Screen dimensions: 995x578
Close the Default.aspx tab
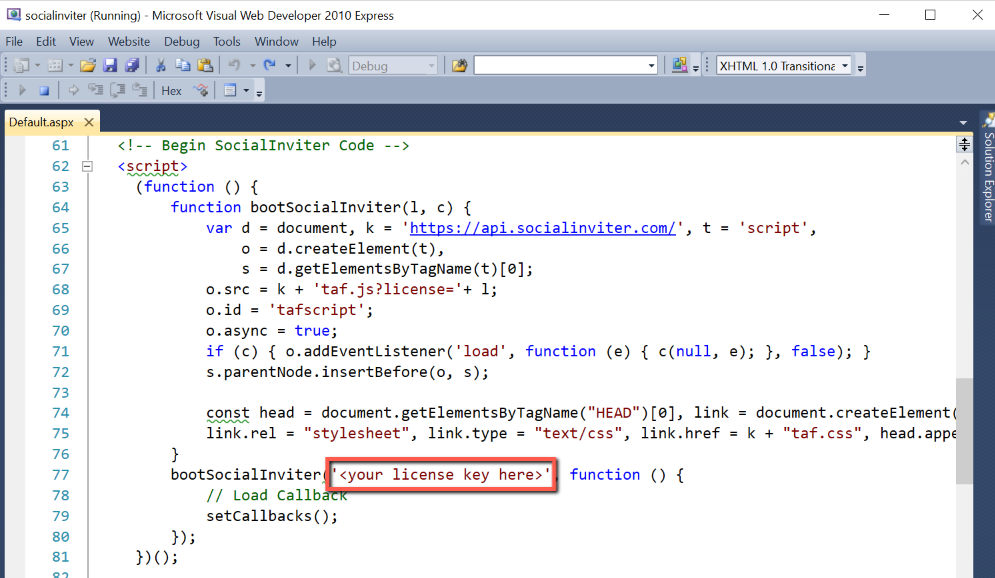(x=89, y=122)
